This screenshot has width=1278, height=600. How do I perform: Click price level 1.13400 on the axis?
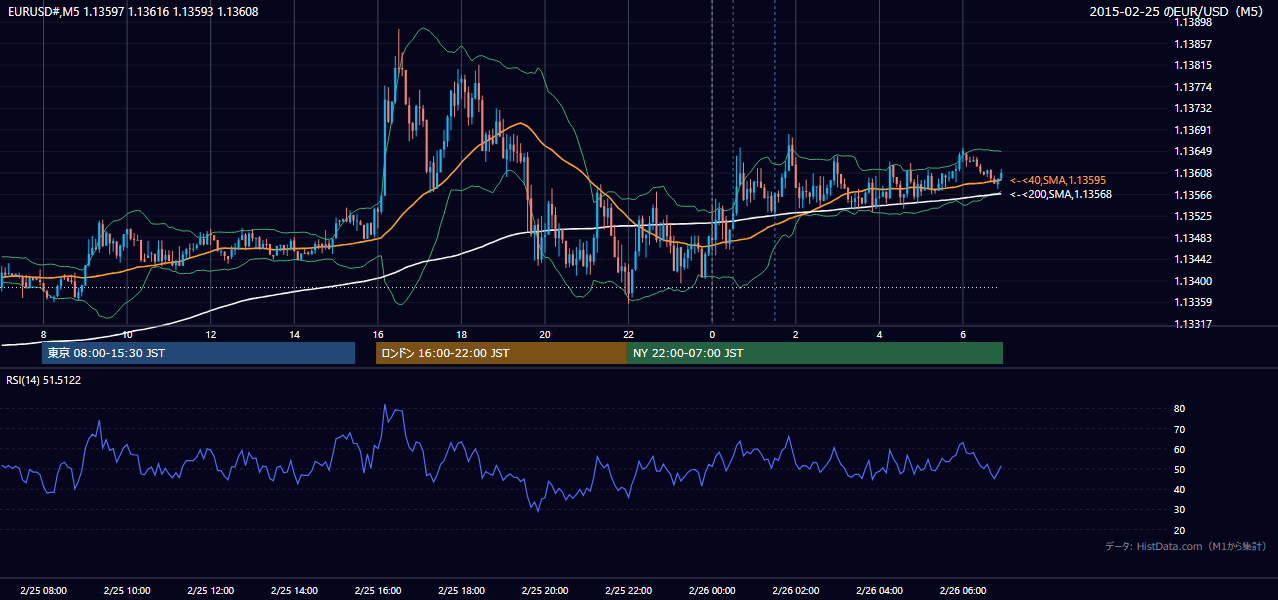(1193, 281)
